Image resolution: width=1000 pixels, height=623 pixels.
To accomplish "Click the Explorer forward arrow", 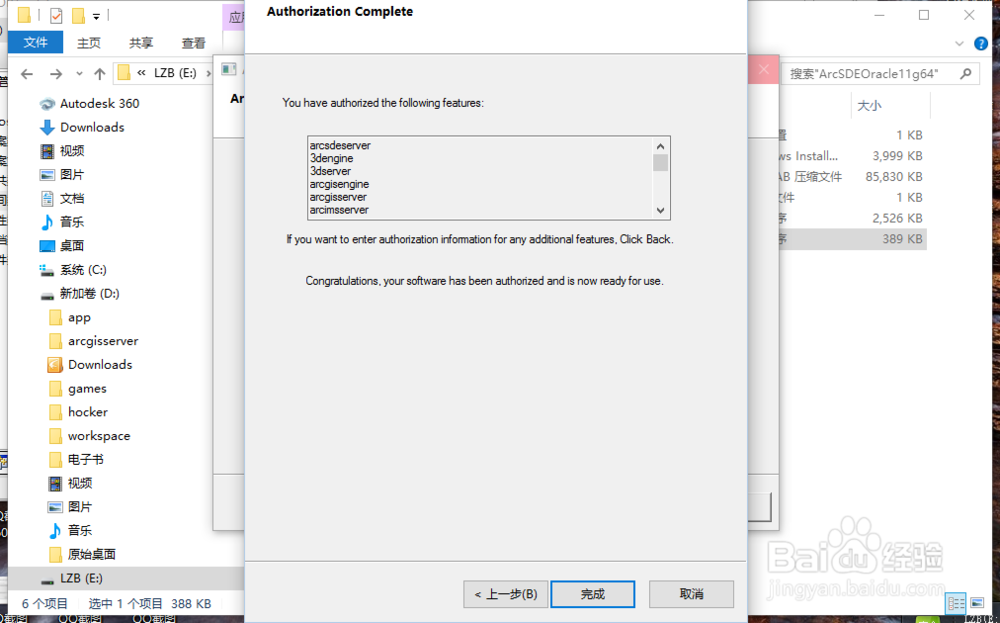I will pyautogui.click(x=56, y=74).
